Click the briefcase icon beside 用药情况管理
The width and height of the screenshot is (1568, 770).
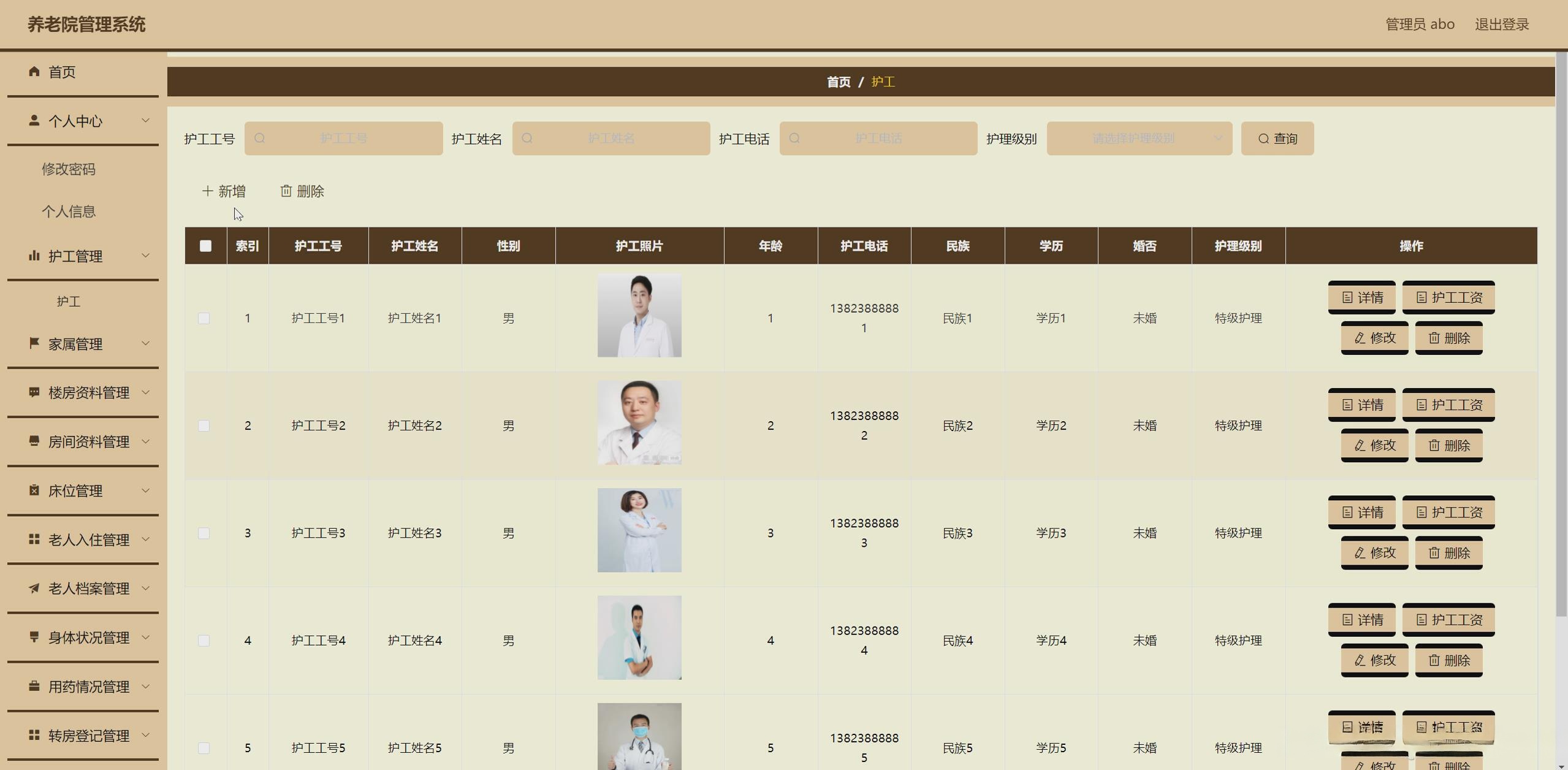[x=34, y=686]
